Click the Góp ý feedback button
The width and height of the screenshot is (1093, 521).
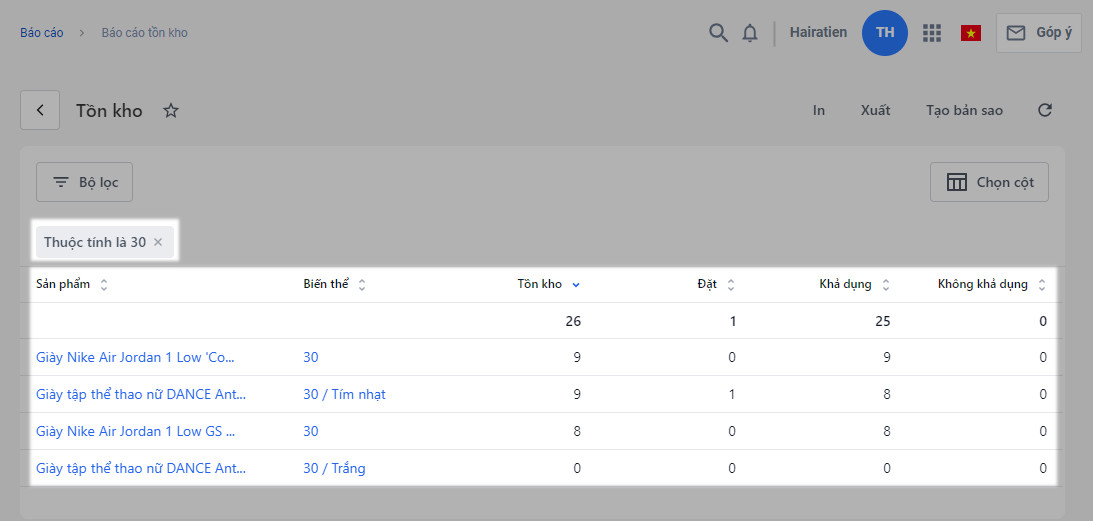[1038, 33]
